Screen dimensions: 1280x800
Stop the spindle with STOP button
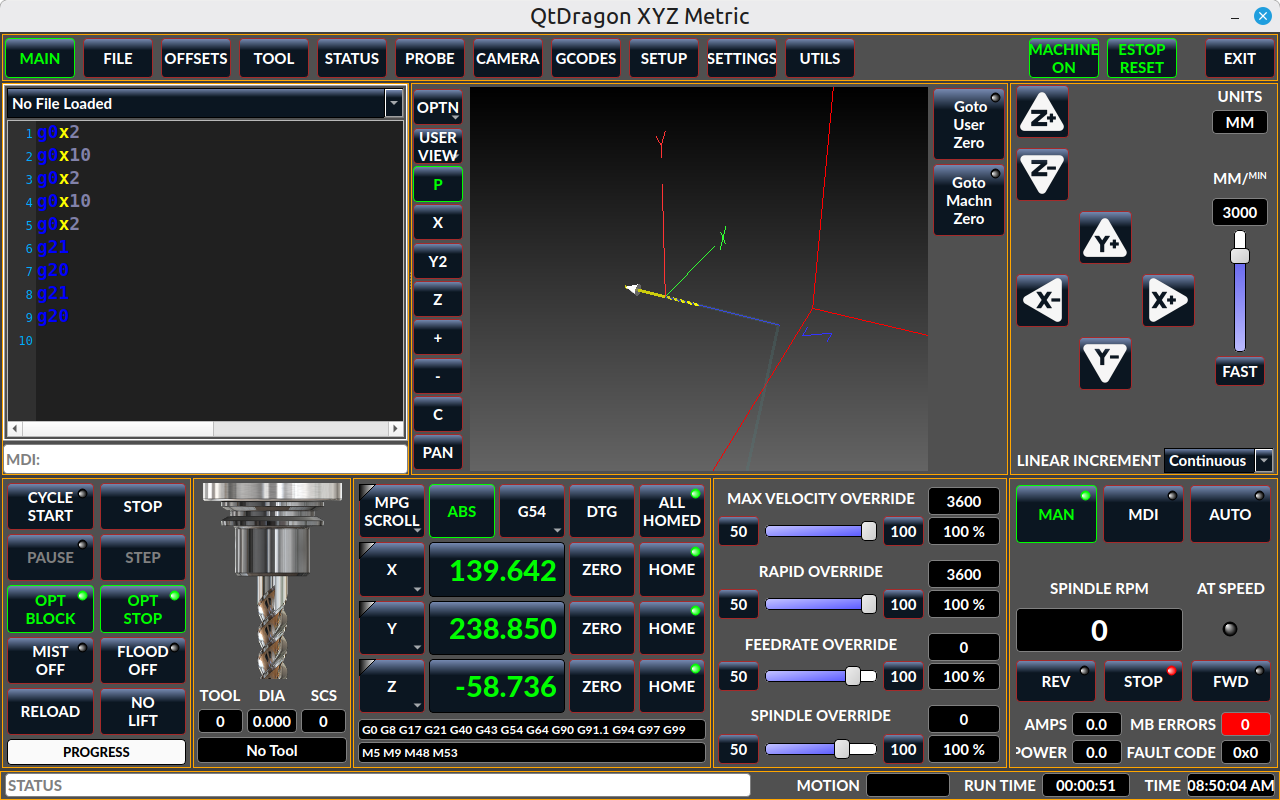point(1143,681)
